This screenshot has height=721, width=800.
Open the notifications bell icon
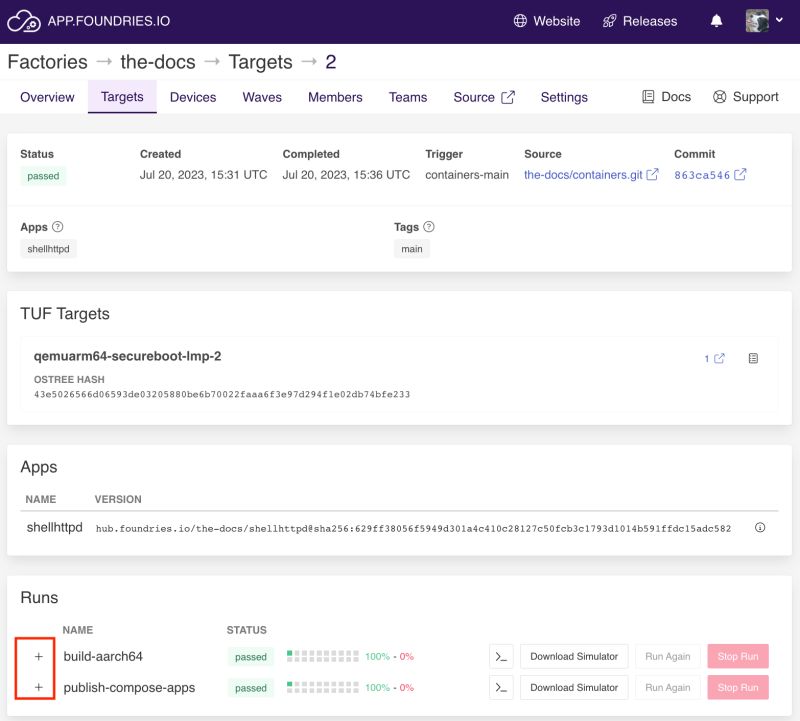tap(716, 21)
